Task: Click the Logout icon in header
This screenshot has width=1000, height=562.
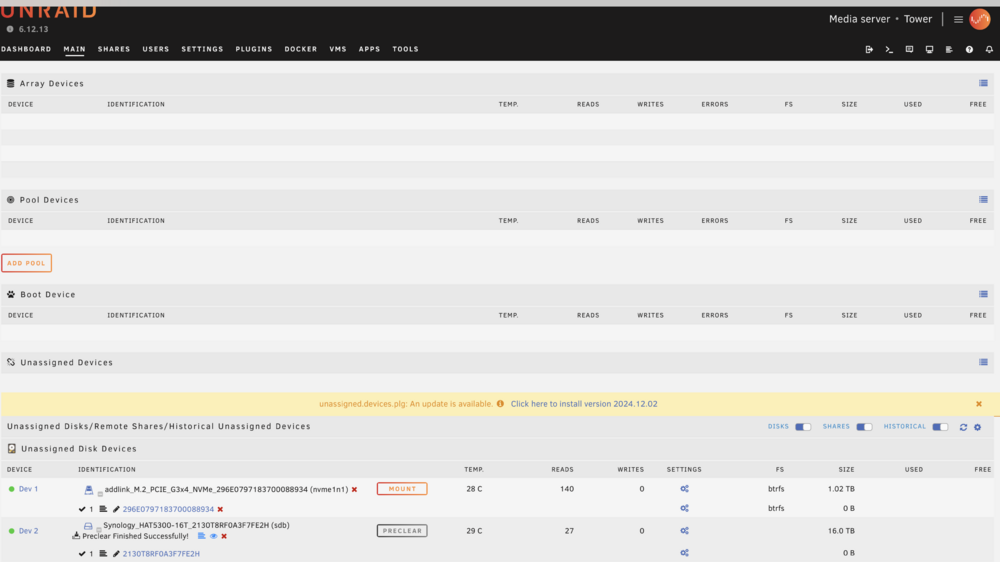Action: coord(869,49)
